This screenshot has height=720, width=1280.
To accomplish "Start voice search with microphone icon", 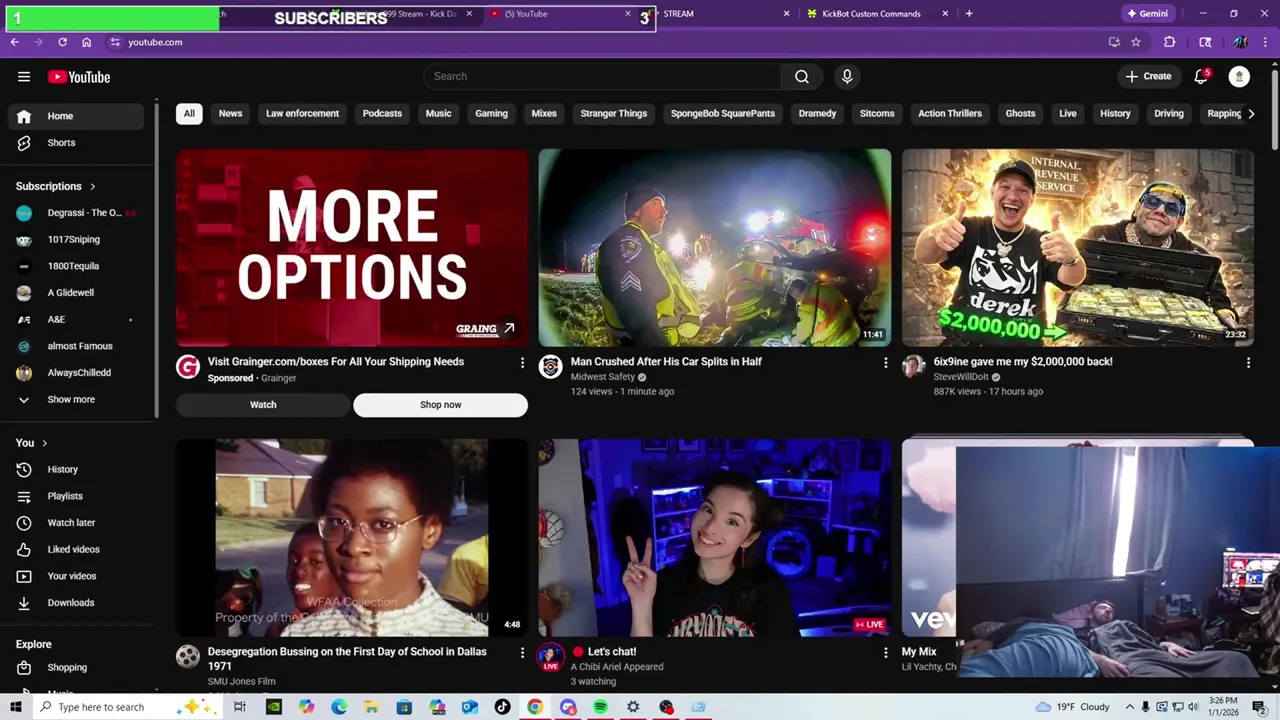I will pyautogui.click(x=847, y=76).
